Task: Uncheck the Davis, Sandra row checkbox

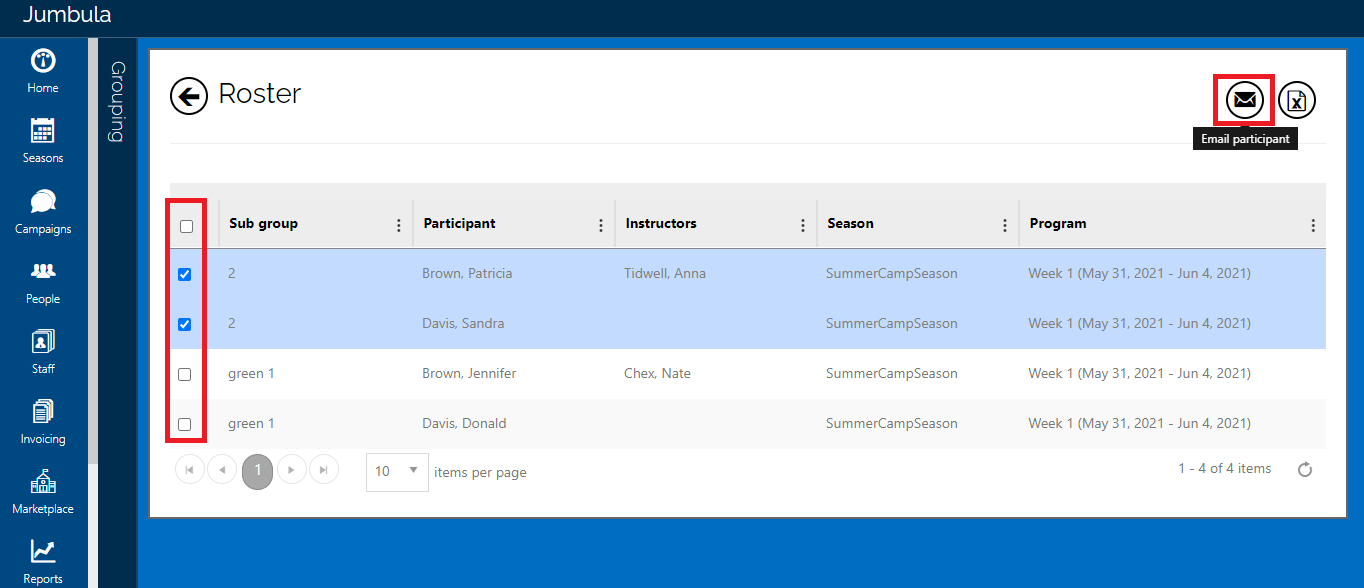Action: (184, 324)
